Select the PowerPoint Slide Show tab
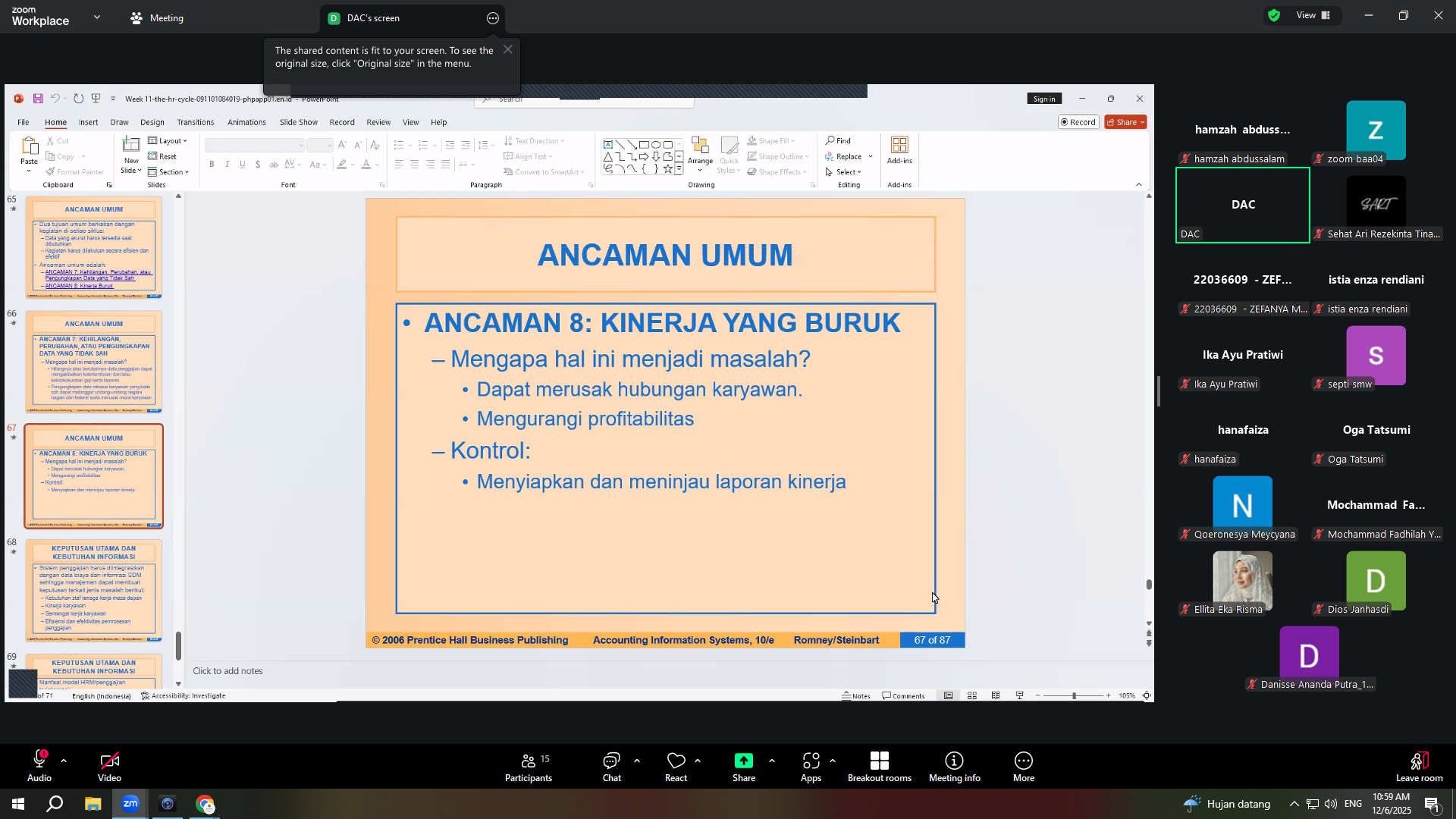1456x819 pixels. pos(299,122)
